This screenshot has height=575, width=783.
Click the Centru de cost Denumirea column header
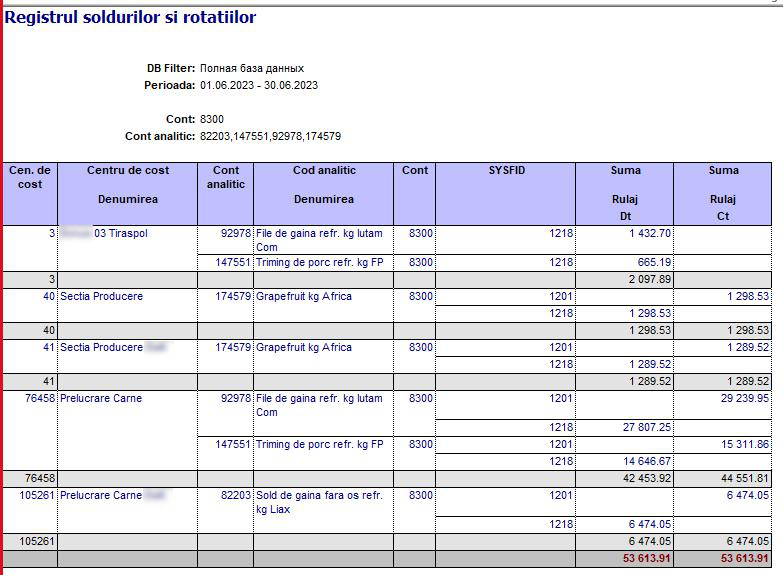coord(128,194)
